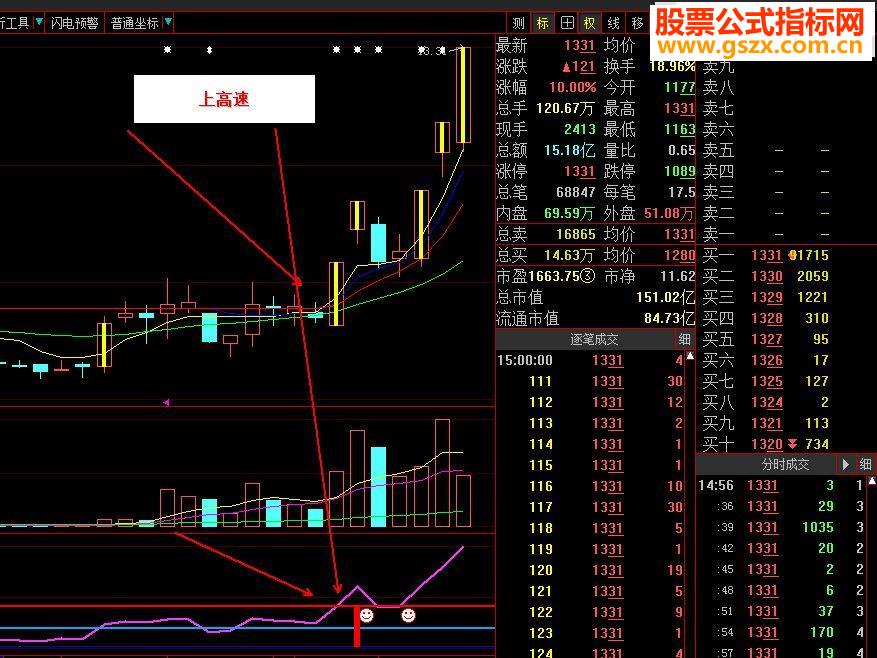Select the 涨幅 value 10.00%
The width and height of the screenshot is (877, 658).
(572, 87)
